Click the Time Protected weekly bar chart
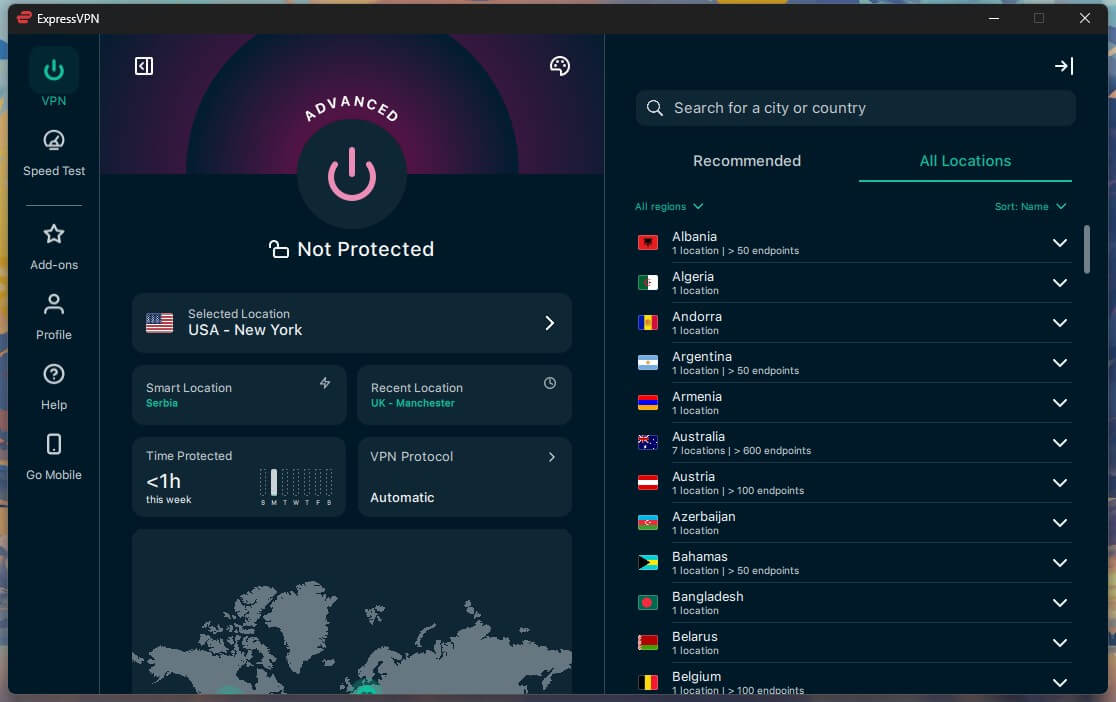 (x=296, y=486)
